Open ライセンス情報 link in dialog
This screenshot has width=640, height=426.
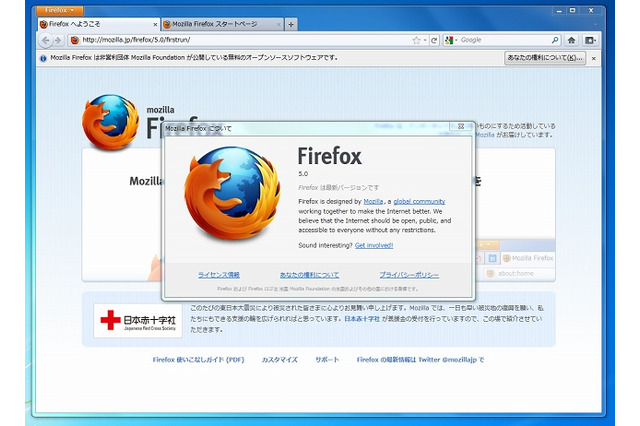pyautogui.click(x=219, y=275)
